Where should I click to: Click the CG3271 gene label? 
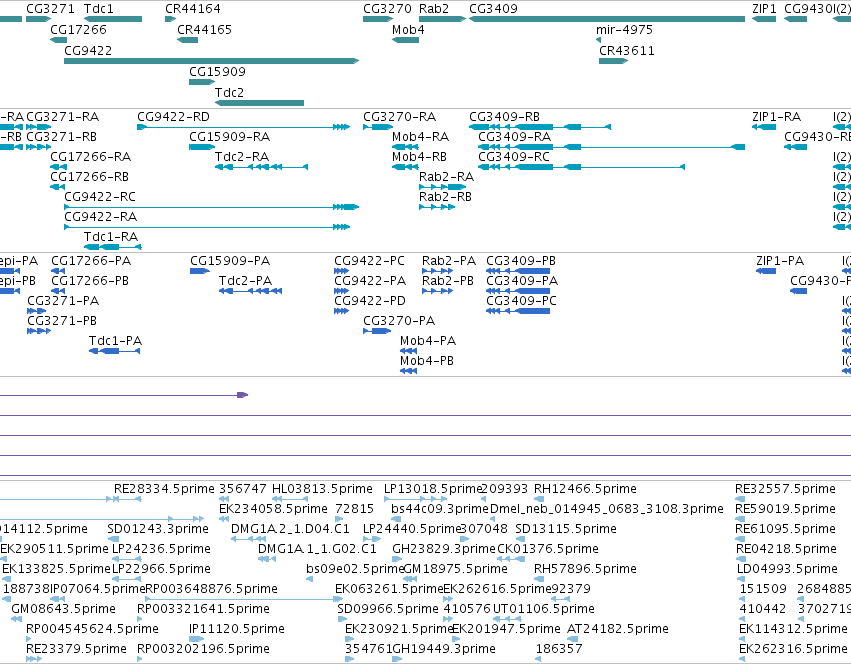tap(50, 9)
